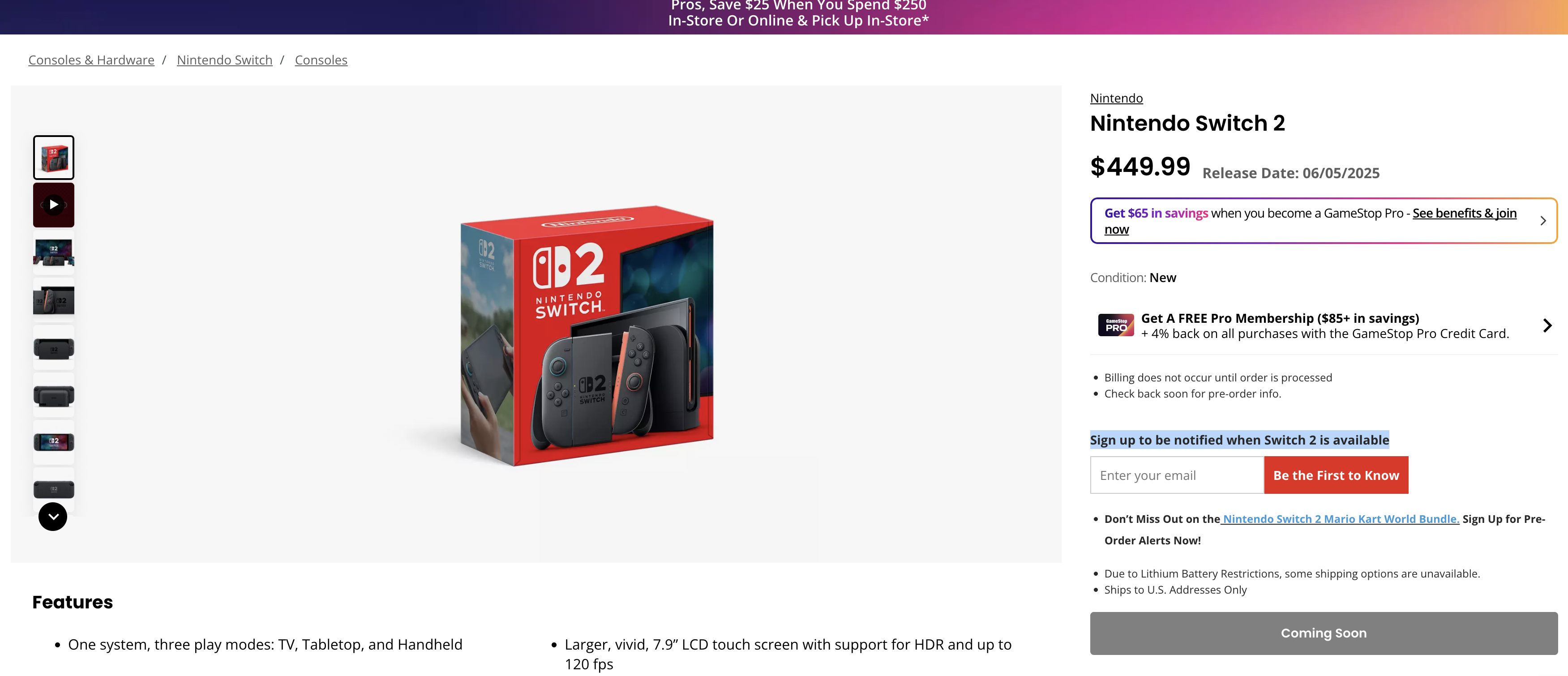Expand the free Pro Membership offer chevron
The height and width of the screenshot is (676, 1568).
tap(1547, 325)
